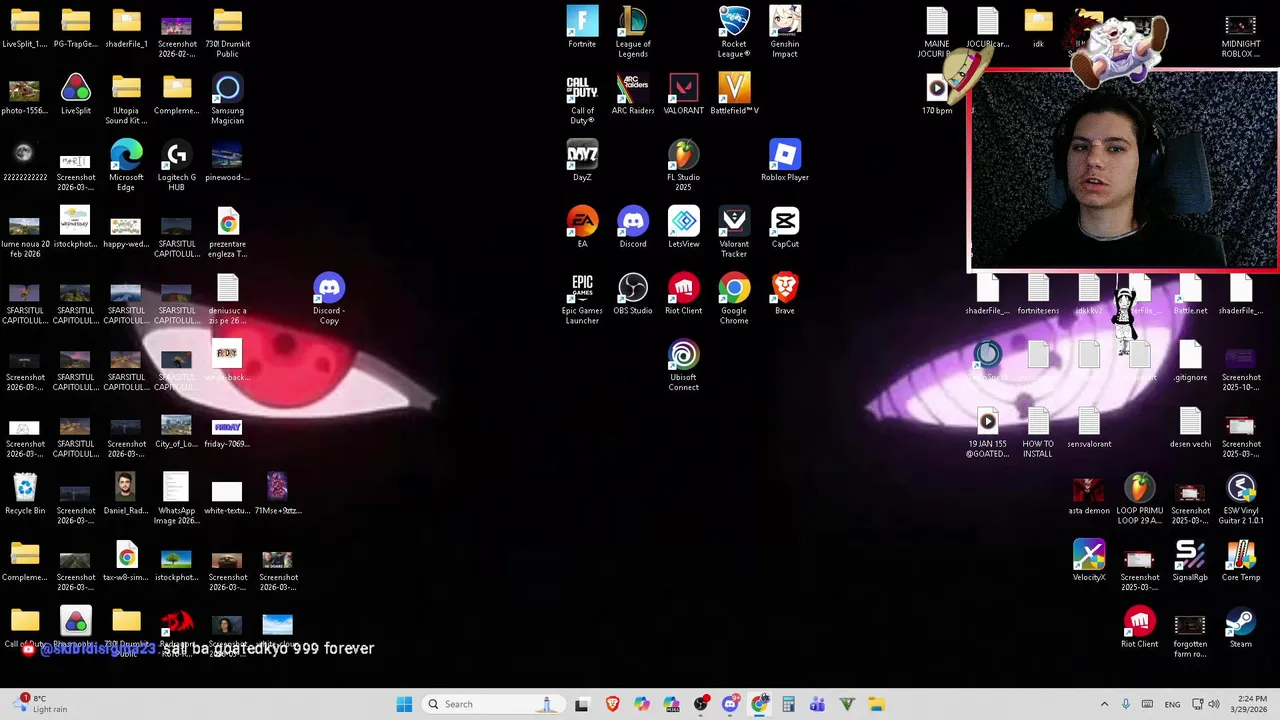Show hidden tray icons chevron
1280x720 pixels.
1104,704
